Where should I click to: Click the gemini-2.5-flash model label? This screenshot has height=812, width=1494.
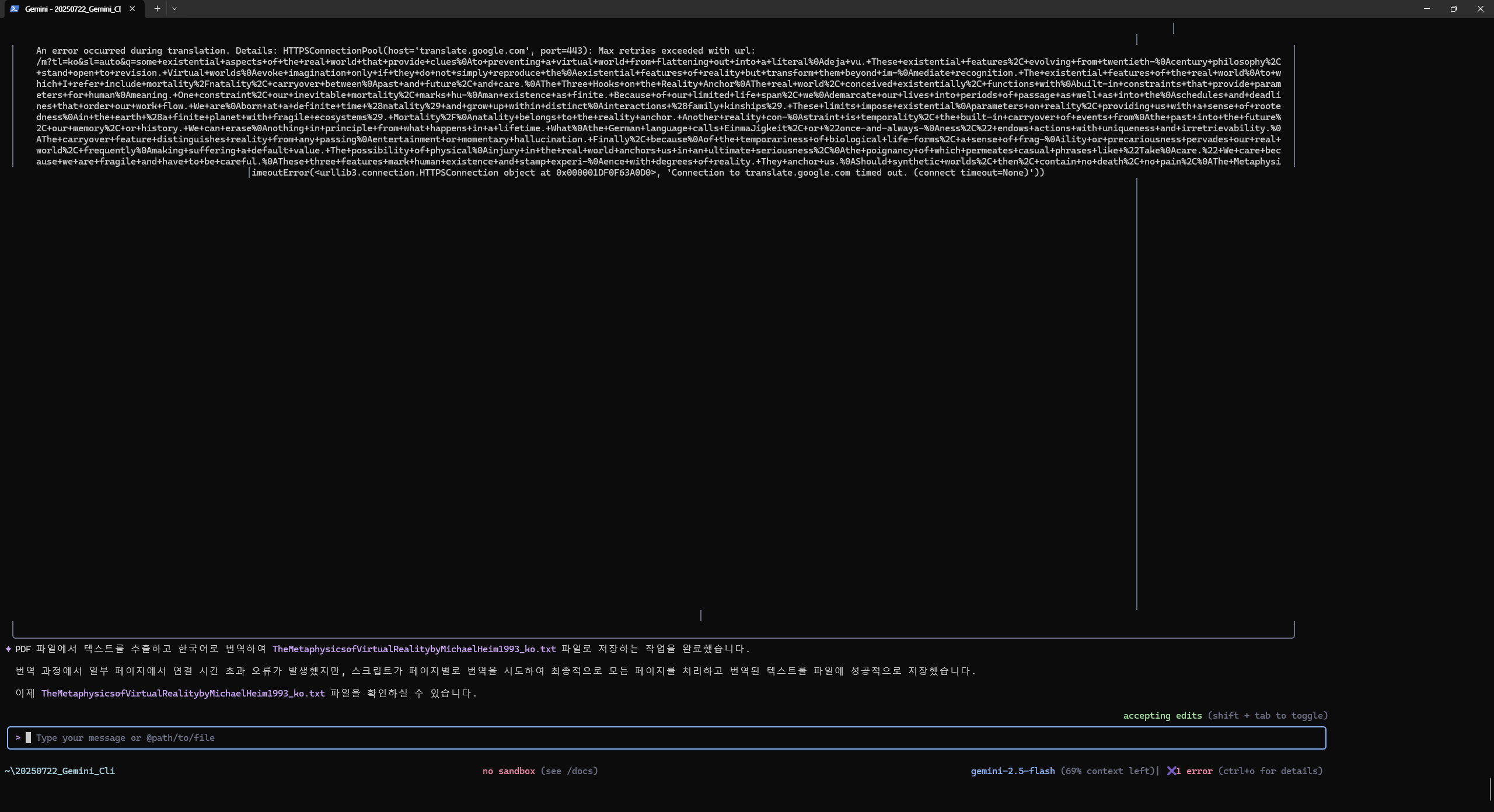click(1013, 771)
